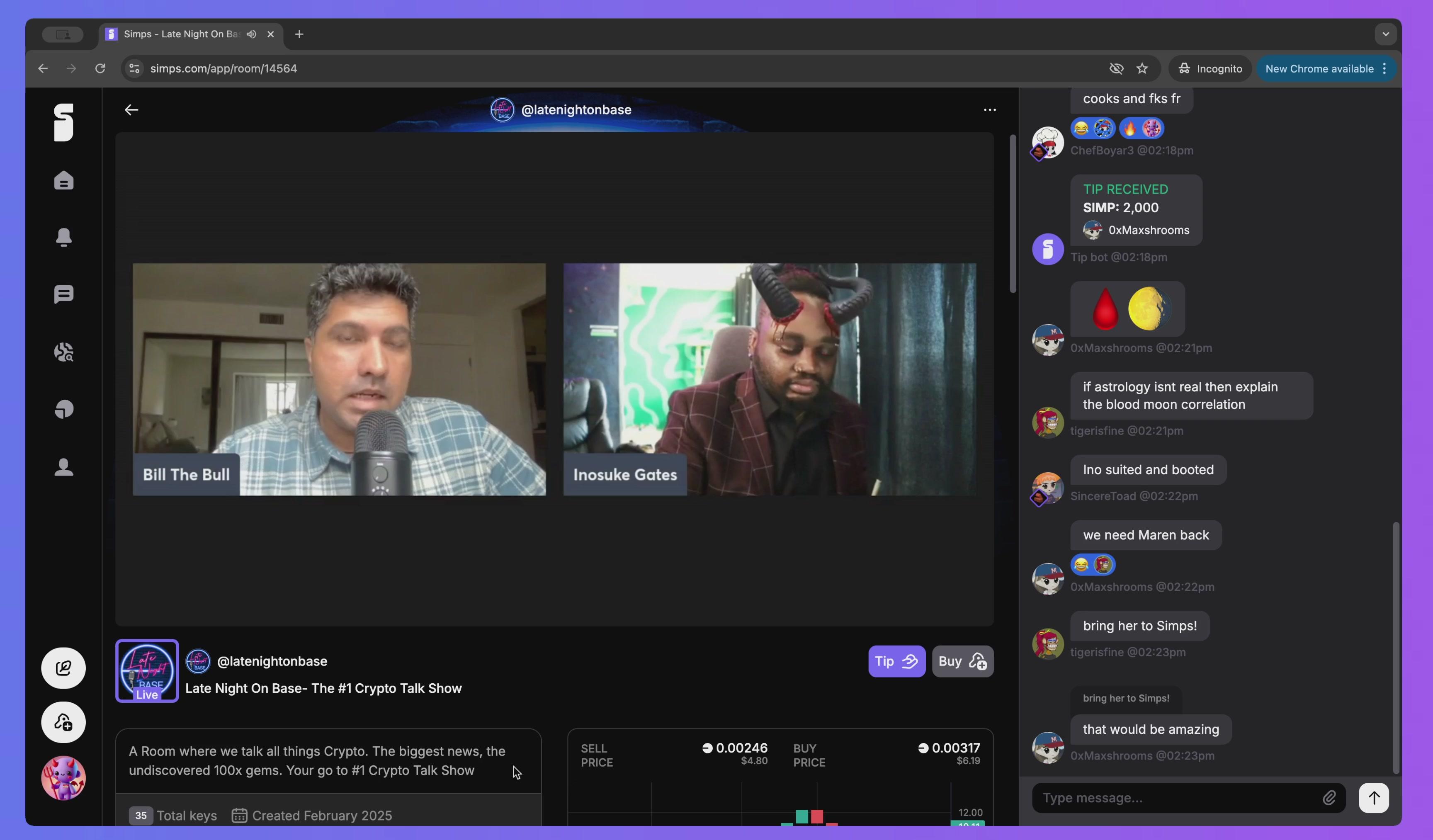This screenshot has width=1433, height=840.
Task: Open Chrome three-dot menu
Action: click(x=1384, y=68)
